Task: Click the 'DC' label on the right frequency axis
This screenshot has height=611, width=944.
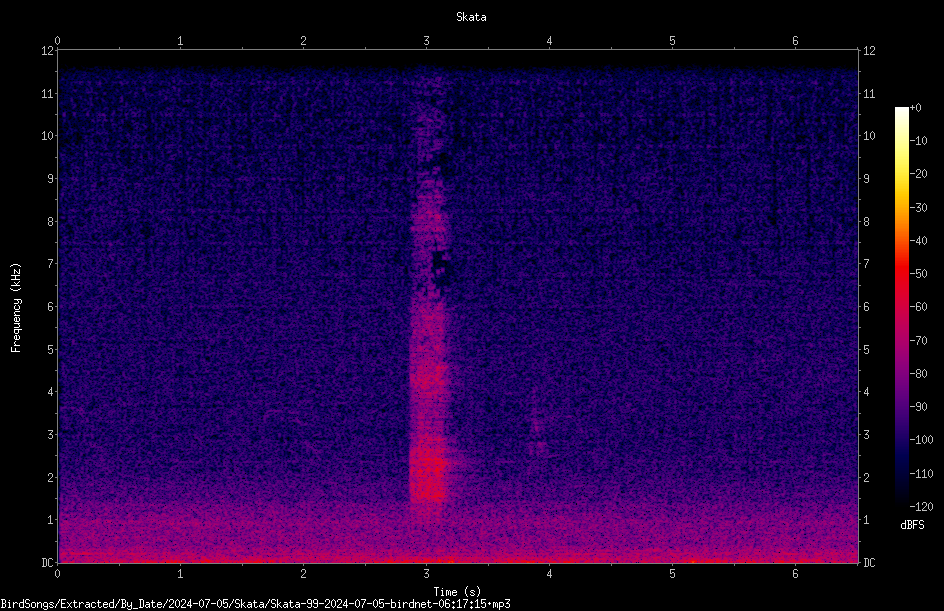Action: [869, 562]
